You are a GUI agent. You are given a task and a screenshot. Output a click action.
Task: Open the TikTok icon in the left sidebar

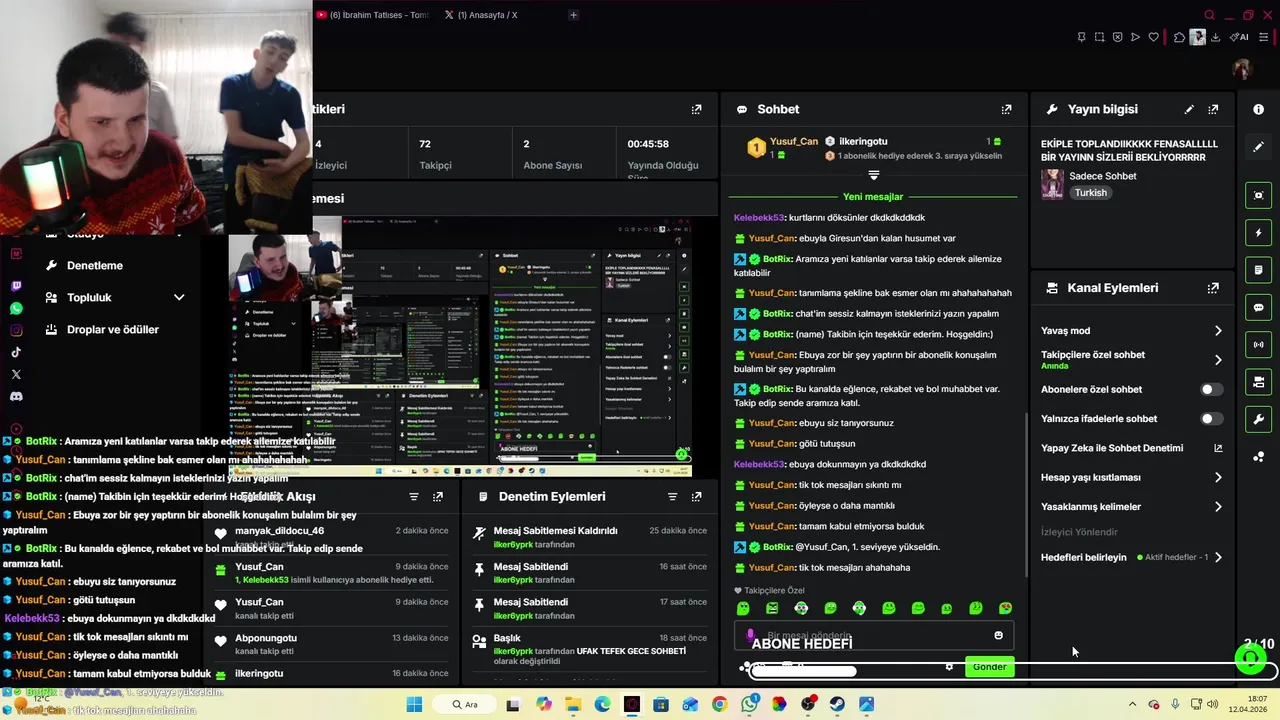16,352
